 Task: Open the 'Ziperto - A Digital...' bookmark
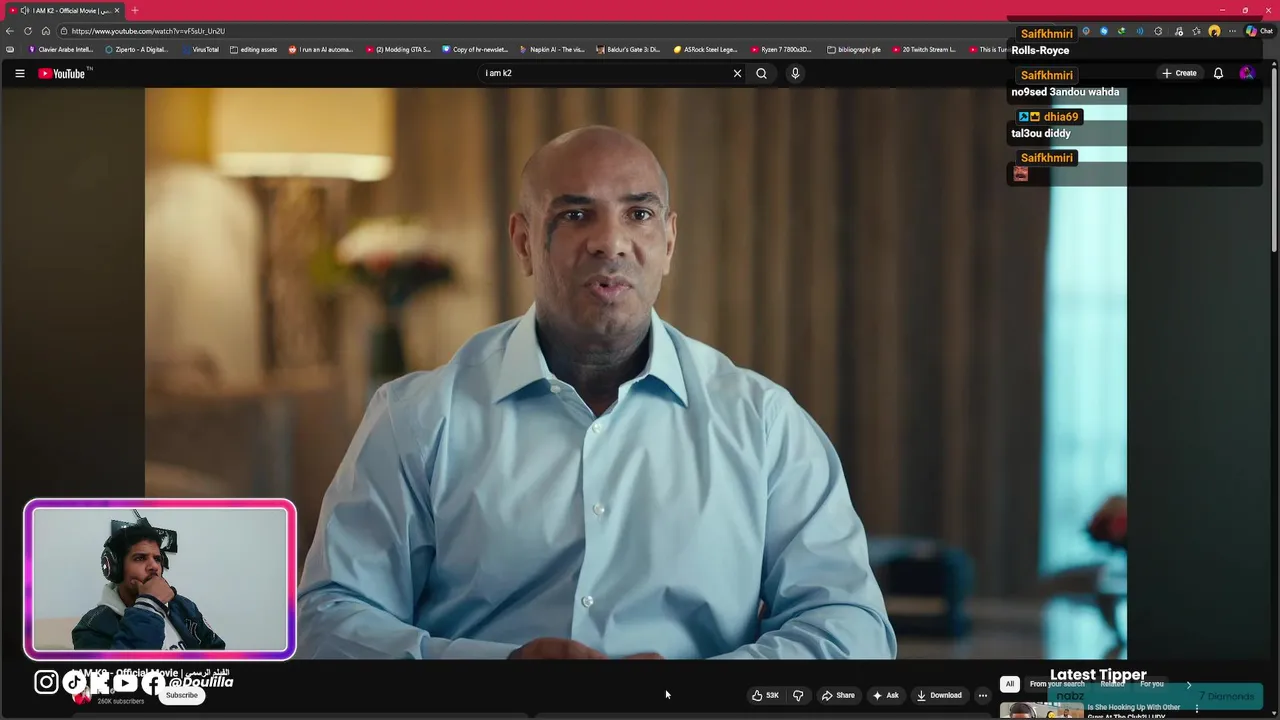click(x=137, y=49)
